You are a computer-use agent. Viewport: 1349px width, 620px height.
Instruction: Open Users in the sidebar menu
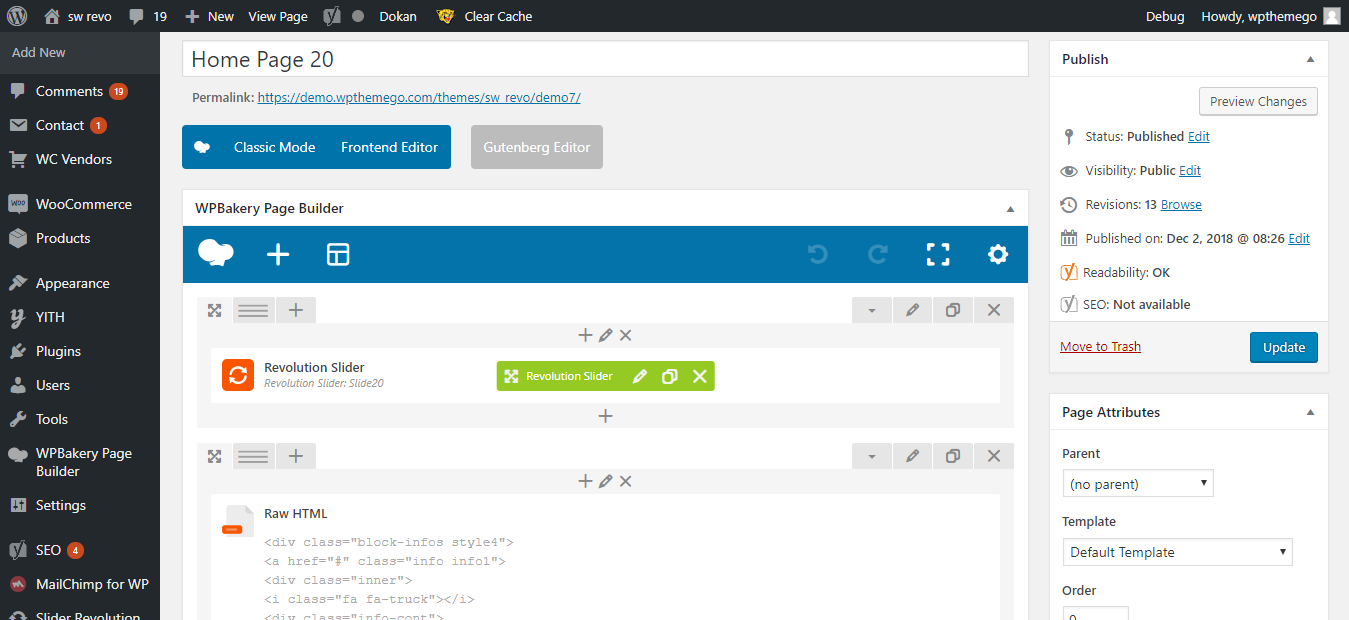coord(53,385)
